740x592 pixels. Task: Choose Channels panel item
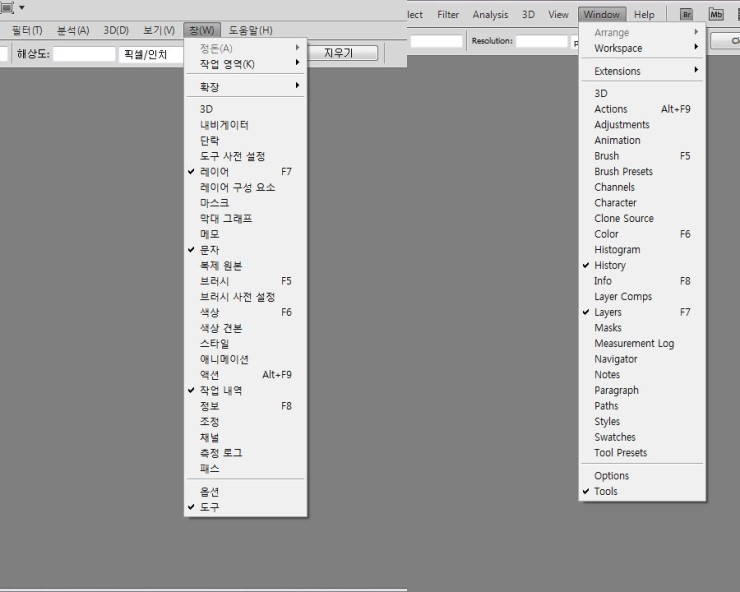pyautogui.click(x=642, y=187)
